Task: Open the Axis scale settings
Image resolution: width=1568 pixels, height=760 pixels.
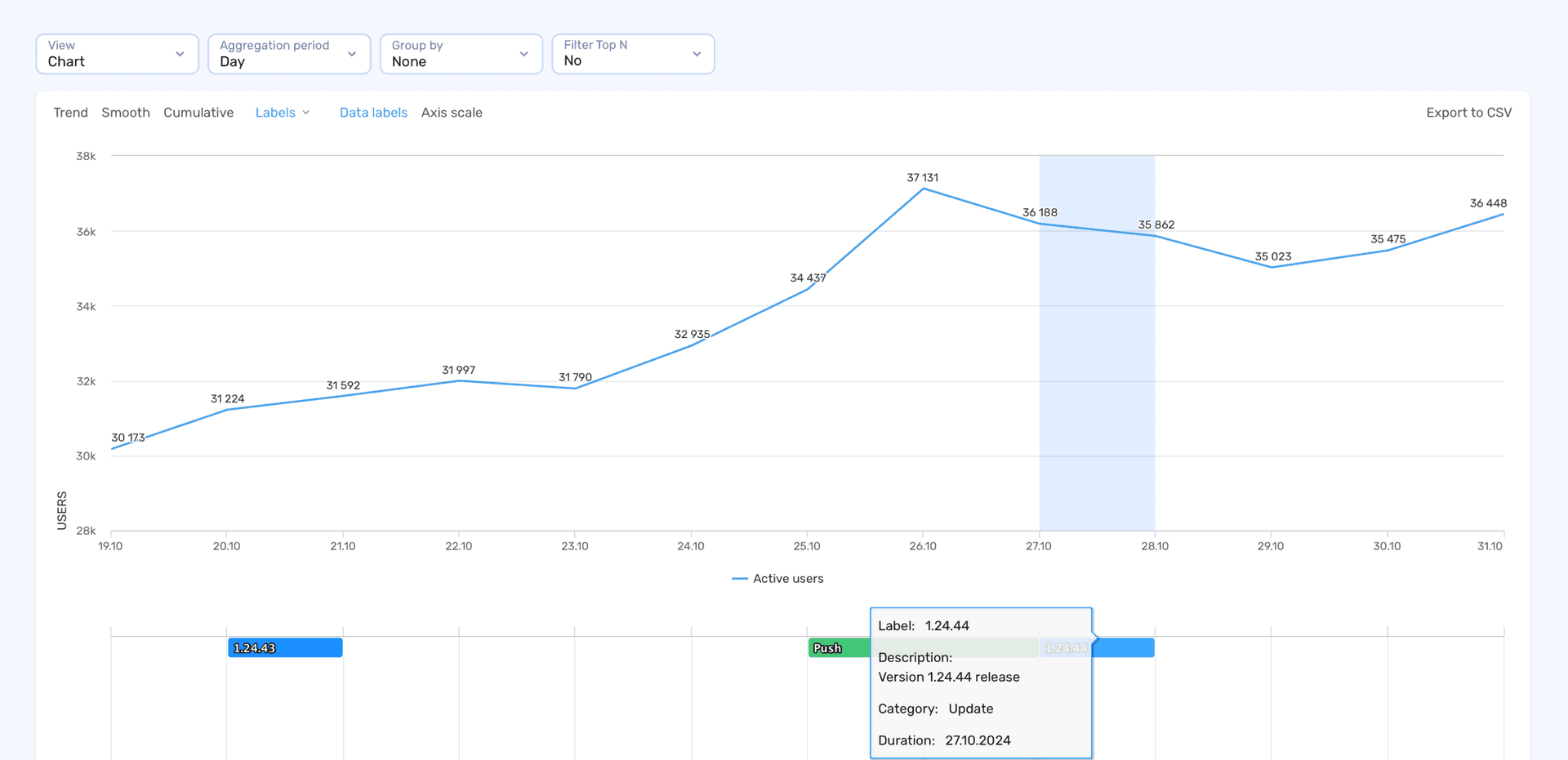Action: 452,113
